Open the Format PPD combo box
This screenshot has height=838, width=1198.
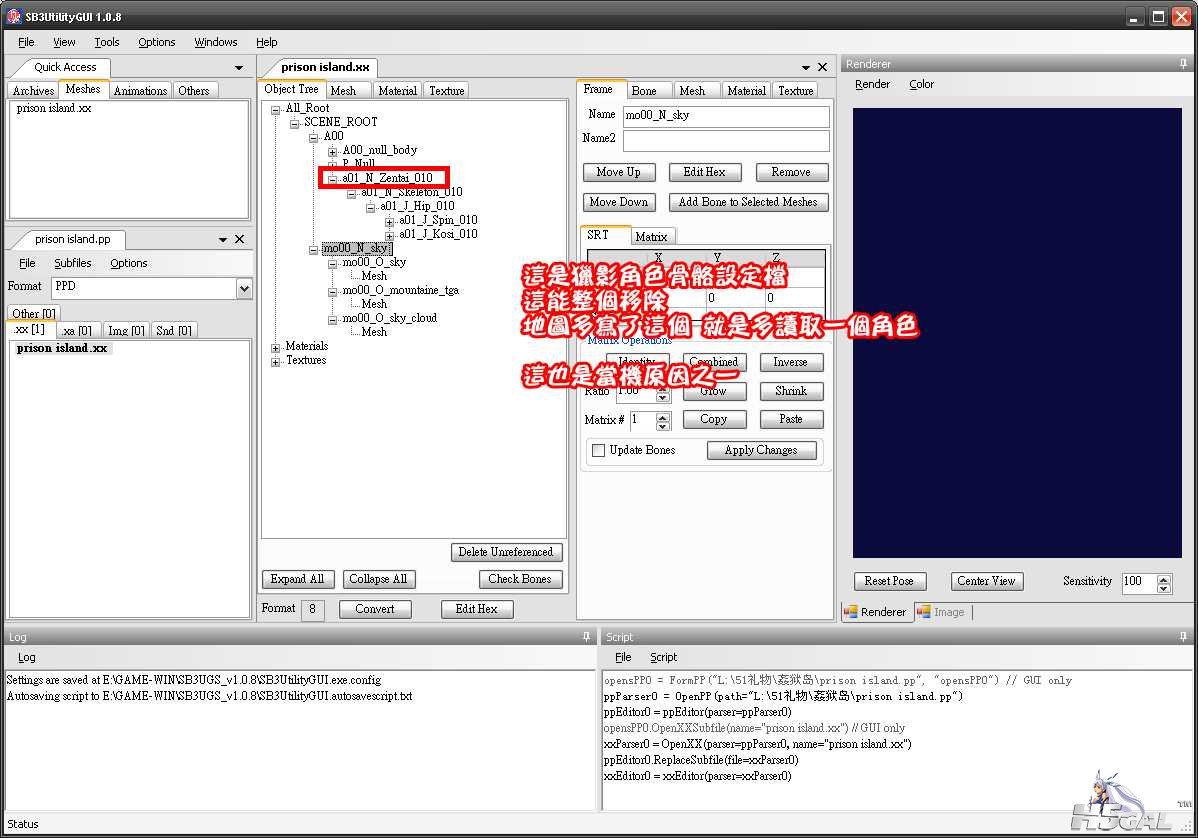244,288
